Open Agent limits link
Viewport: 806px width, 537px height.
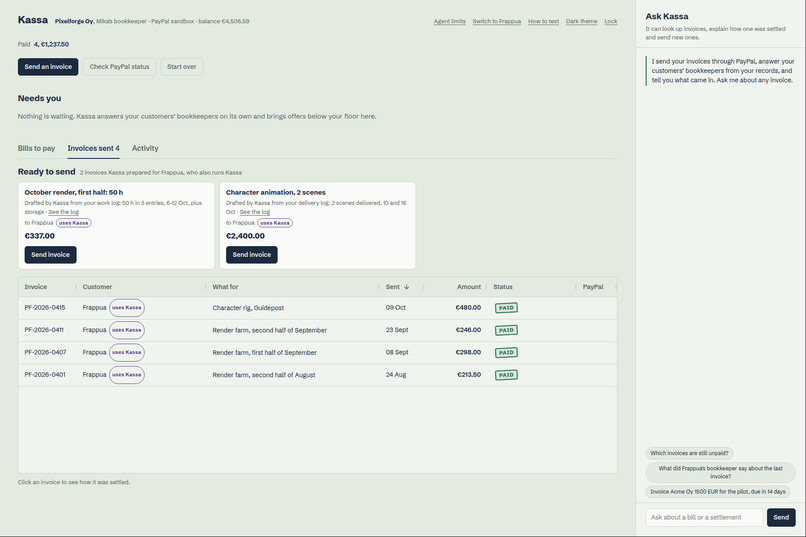pos(449,22)
